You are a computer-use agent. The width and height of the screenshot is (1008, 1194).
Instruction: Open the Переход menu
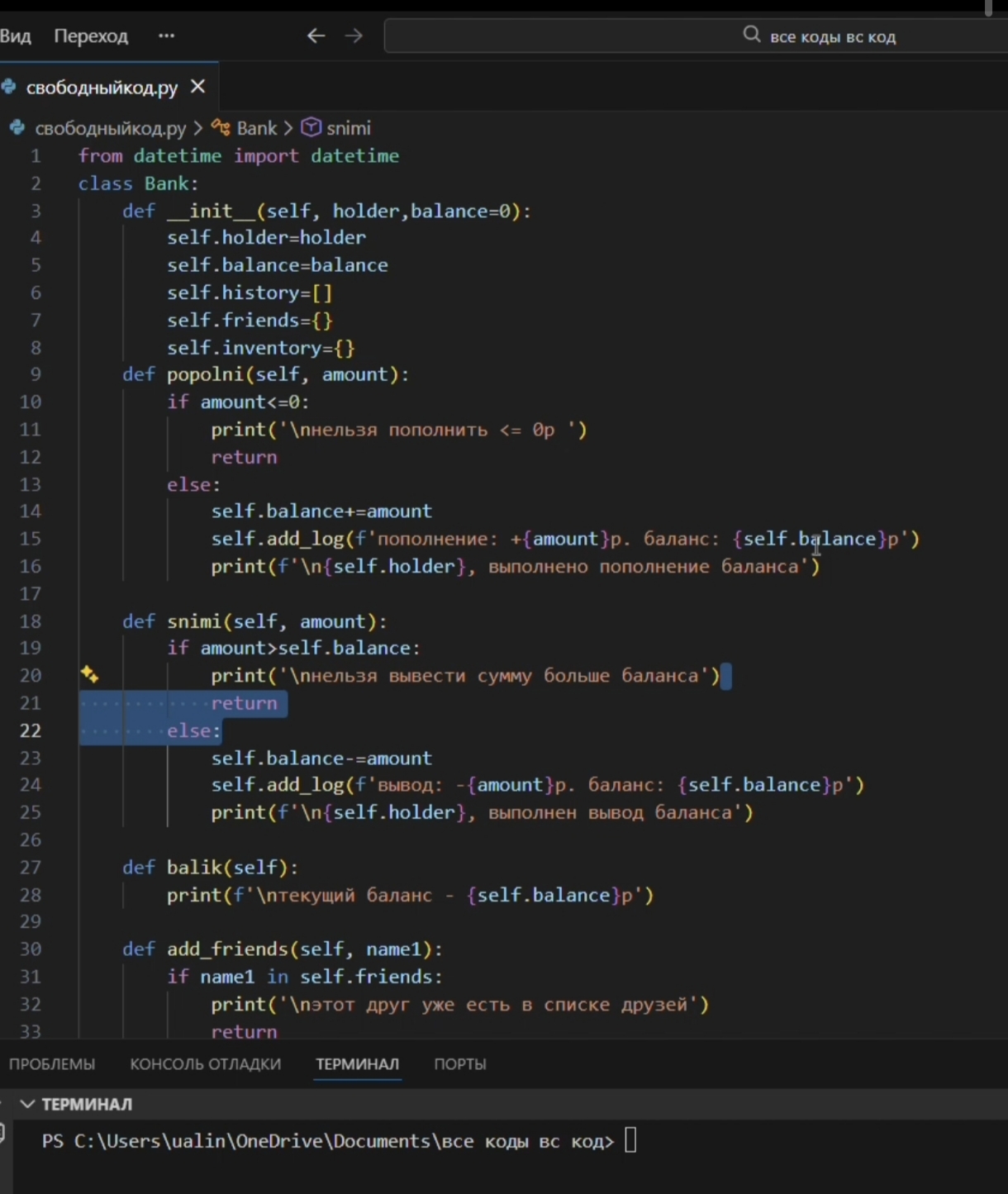(91, 36)
